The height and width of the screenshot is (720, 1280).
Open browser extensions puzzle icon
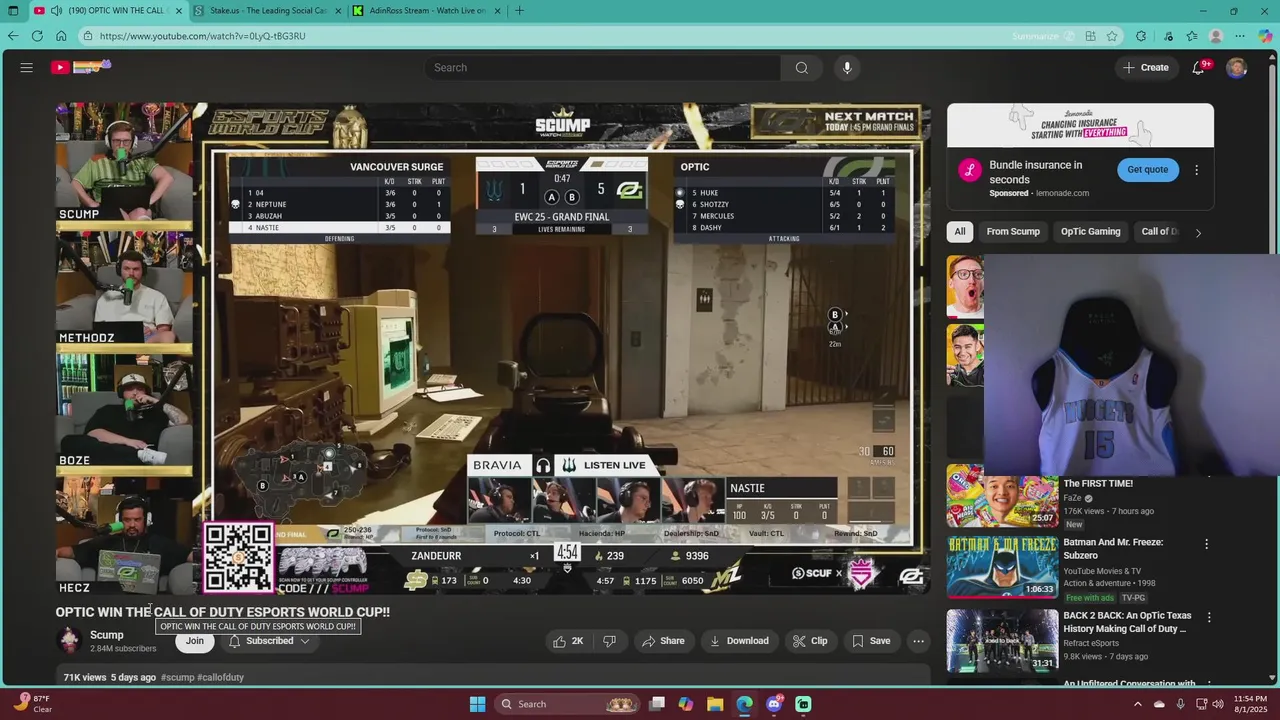1141,36
